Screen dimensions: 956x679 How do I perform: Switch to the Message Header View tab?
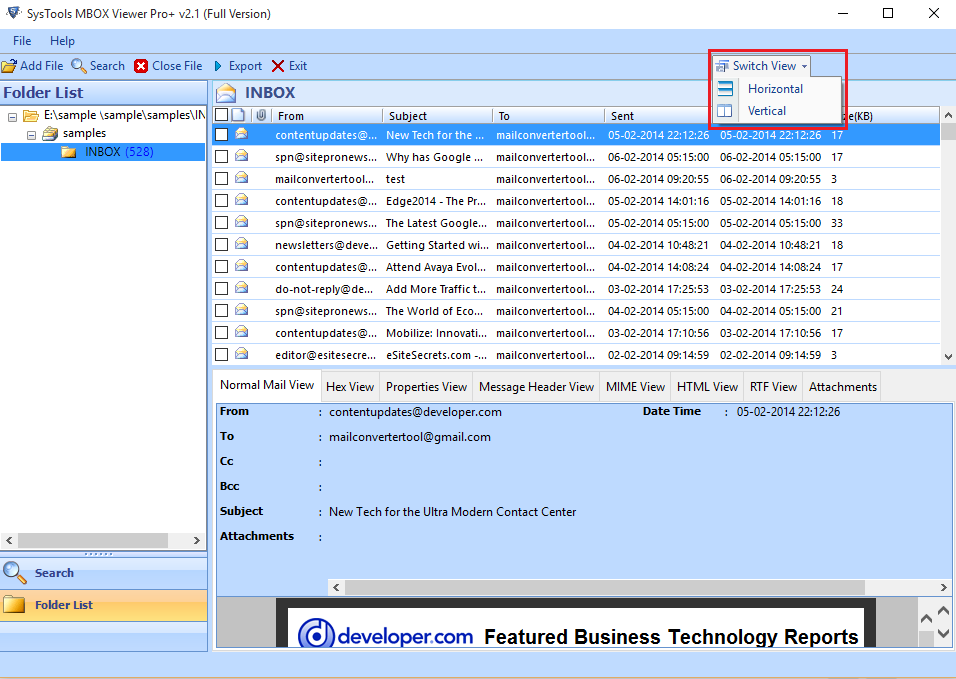point(537,386)
